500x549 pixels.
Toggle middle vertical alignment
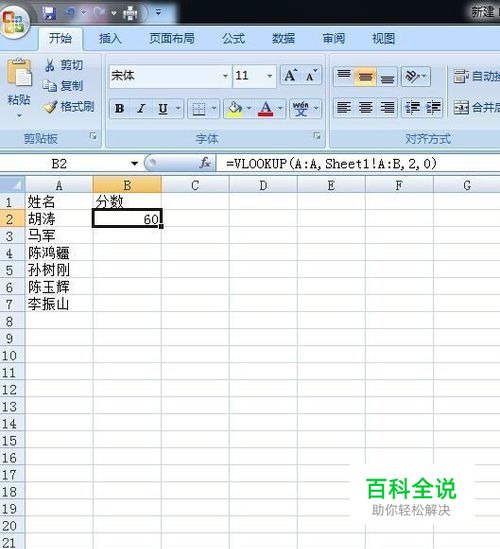tap(365, 76)
